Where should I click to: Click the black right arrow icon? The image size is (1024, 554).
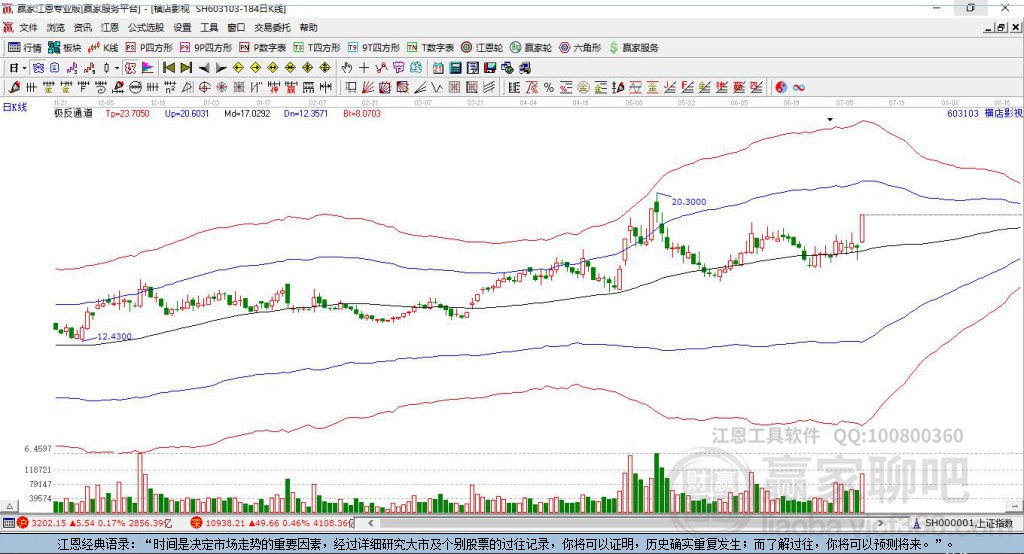221,68
